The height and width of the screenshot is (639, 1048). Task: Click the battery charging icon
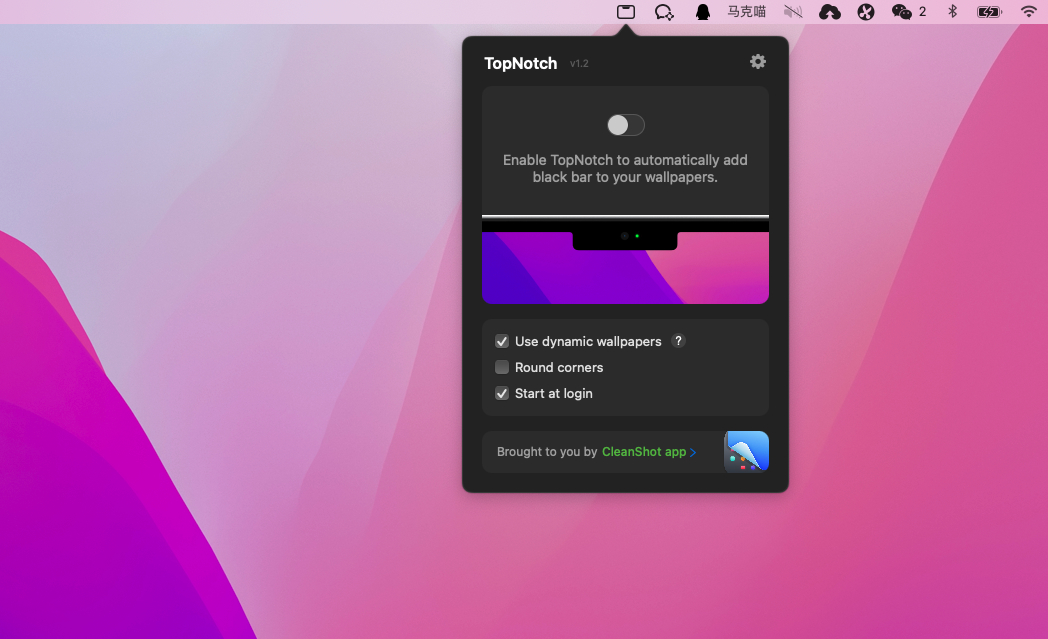[989, 12]
